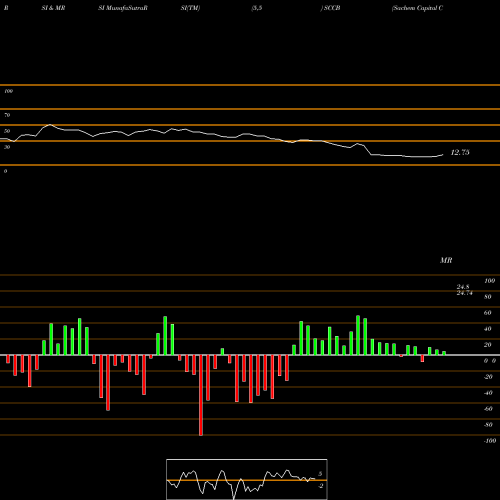Click the value '24.8' in MR panel
The height and width of the screenshot is (500, 500).
pos(463,287)
